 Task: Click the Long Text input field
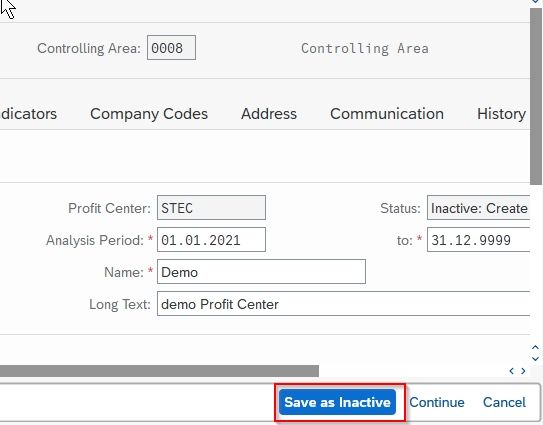[x=344, y=303]
